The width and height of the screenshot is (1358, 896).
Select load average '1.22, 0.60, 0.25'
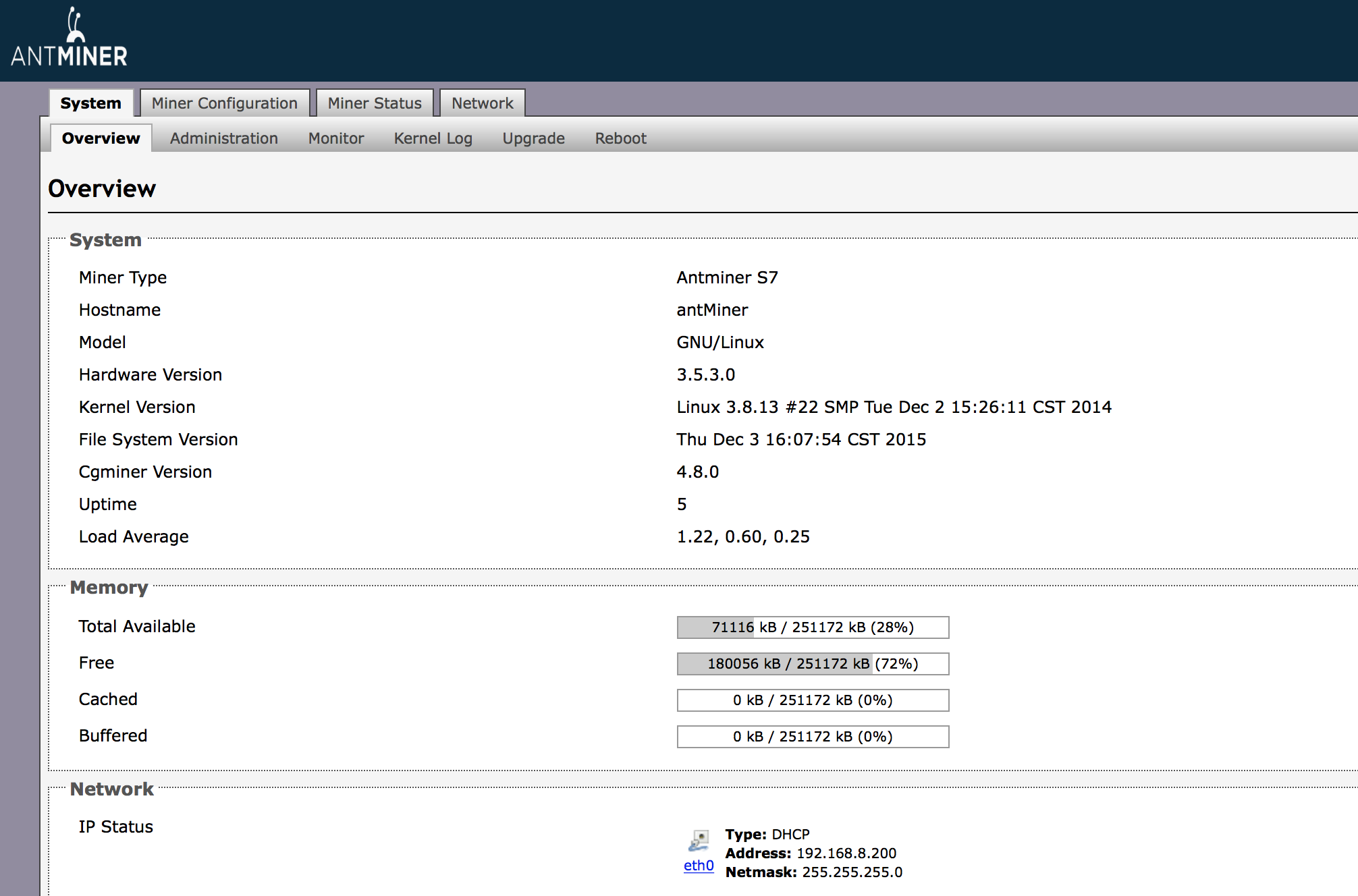point(743,537)
